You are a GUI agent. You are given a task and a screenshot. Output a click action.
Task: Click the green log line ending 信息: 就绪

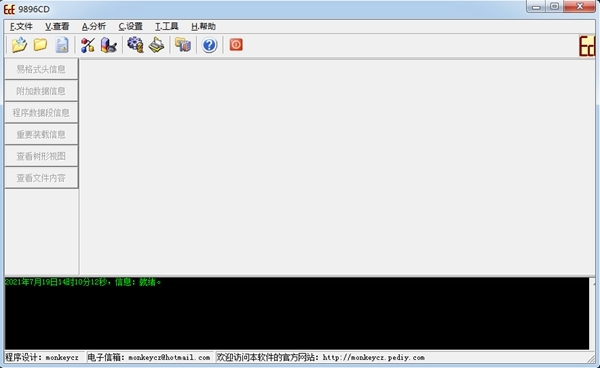tap(83, 282)
